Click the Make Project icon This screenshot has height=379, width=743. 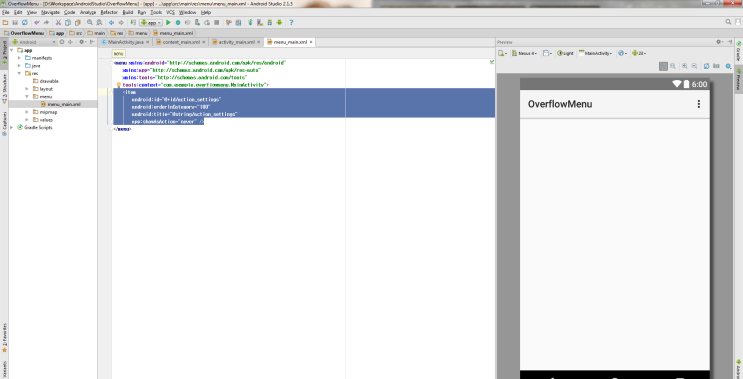133,22
